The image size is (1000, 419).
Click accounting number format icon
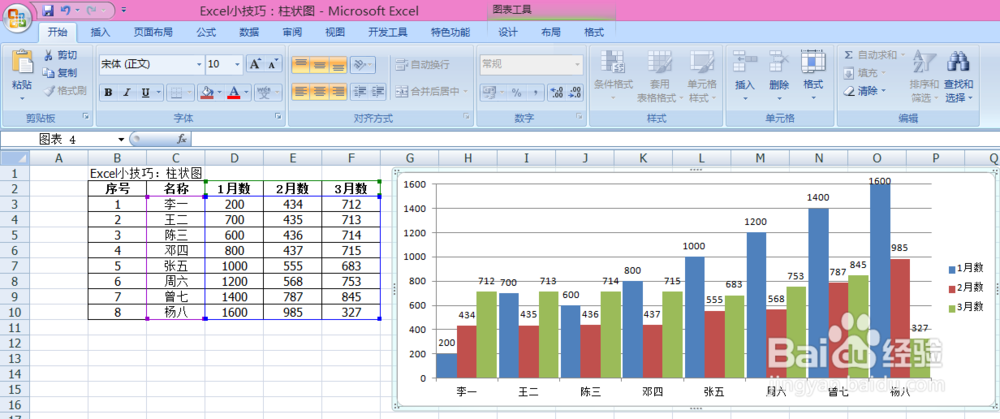pyautogui.click(x=489, y=92)
